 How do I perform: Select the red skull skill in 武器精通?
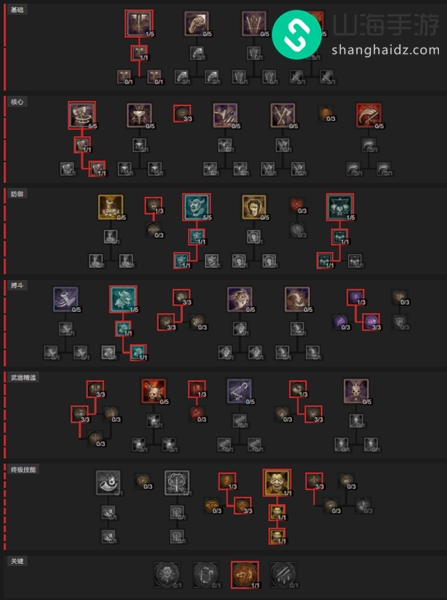pos(153,391)
